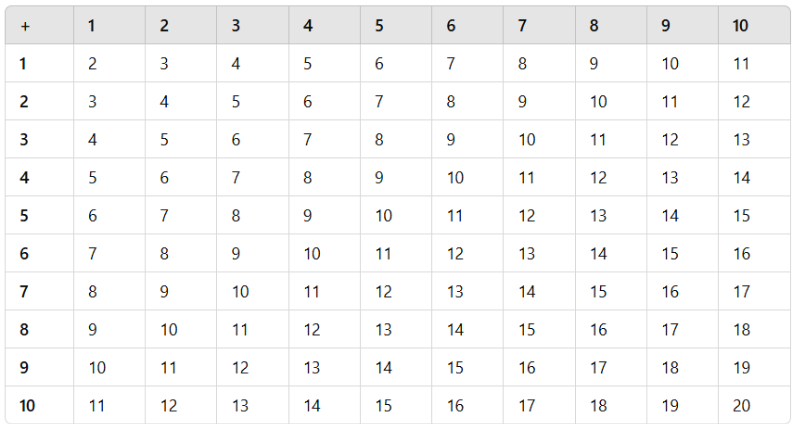This screenshot has width=795, height=427.
Task: Click row header 2
Action: pyautogui.click(x=24, y=102)
